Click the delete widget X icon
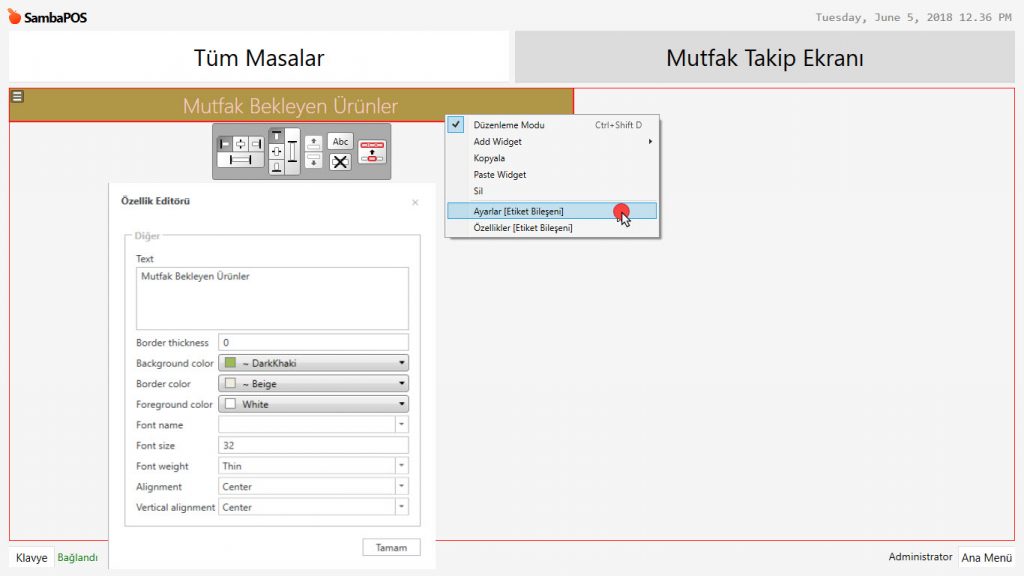The image size is (1024, 576). coord(341,162)
